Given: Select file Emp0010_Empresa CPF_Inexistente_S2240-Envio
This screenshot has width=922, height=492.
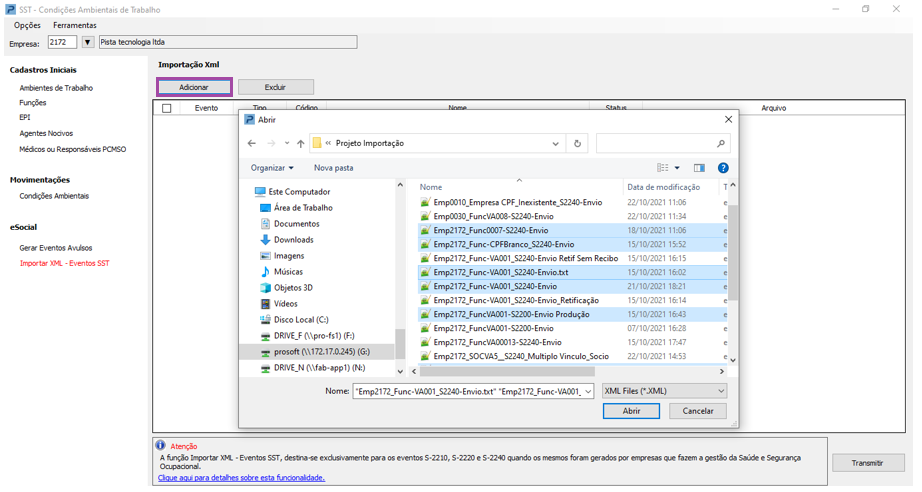Looking at the screenshot, I should click(x=517, y=202).
